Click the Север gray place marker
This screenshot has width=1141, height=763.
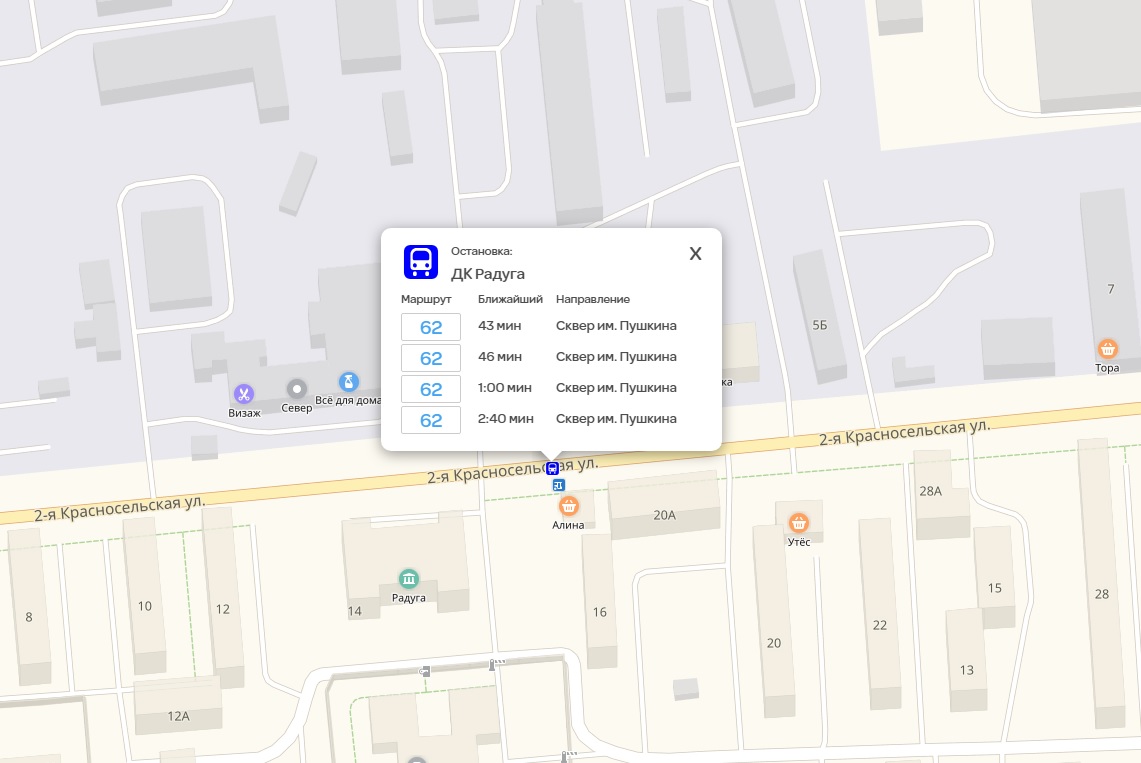point(296,389)
